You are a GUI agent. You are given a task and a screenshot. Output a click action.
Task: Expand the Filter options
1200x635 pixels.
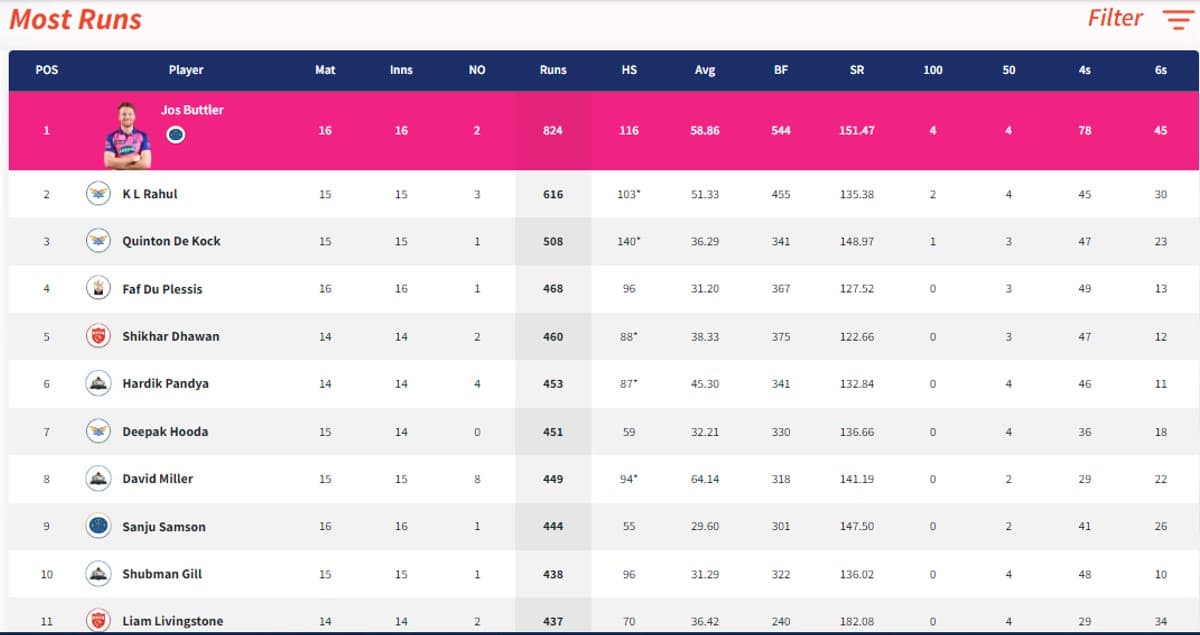tap(1115, 18)
